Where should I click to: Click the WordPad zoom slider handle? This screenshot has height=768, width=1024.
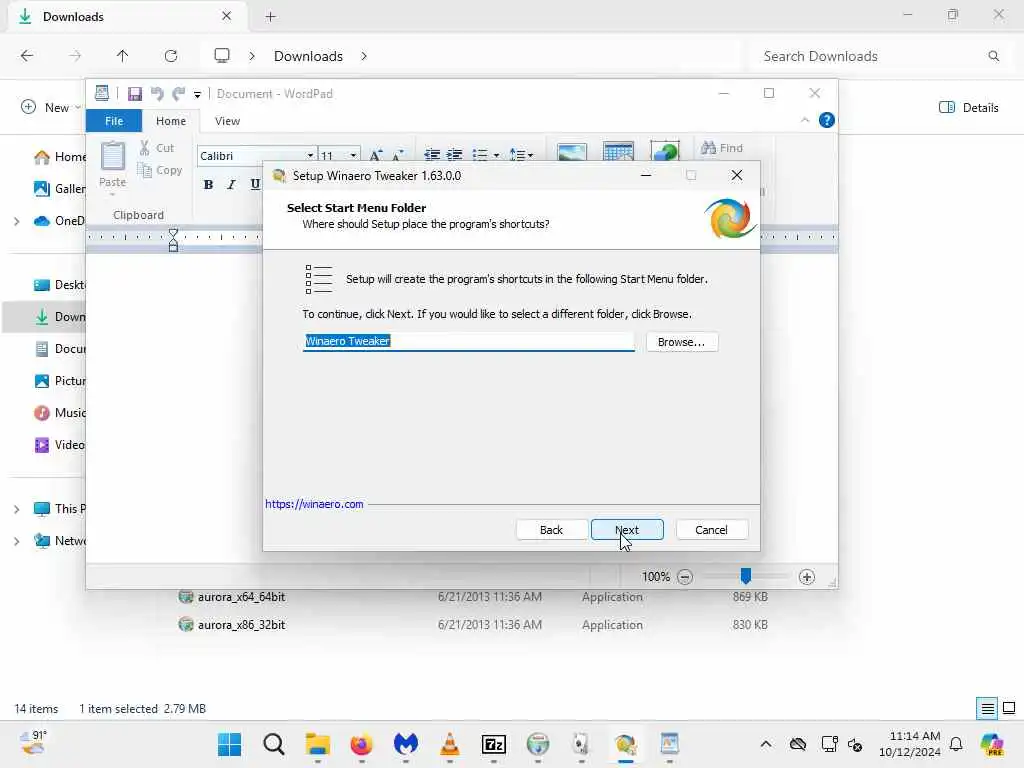[745, 575]
